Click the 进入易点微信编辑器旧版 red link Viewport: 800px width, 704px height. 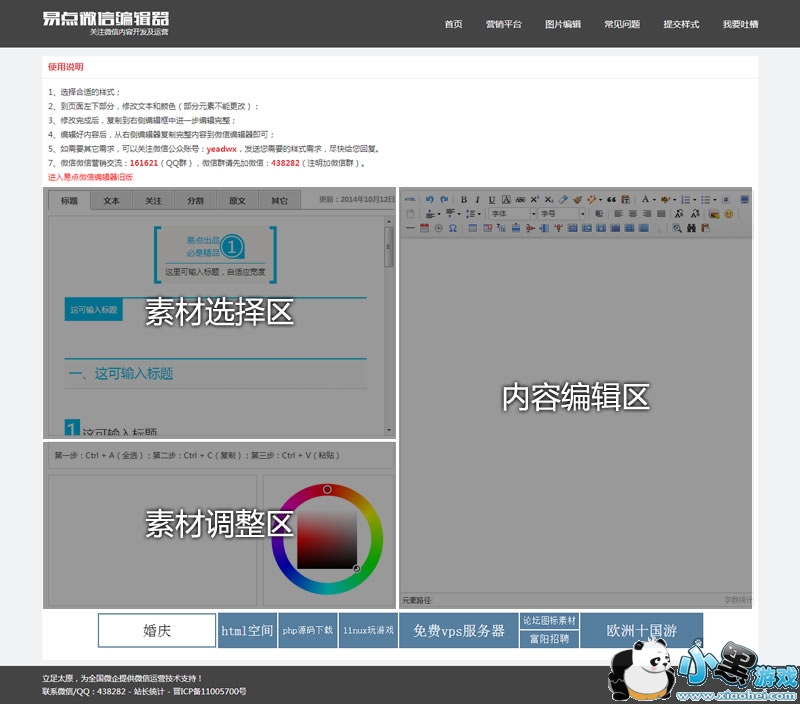[x=90, y=176]
